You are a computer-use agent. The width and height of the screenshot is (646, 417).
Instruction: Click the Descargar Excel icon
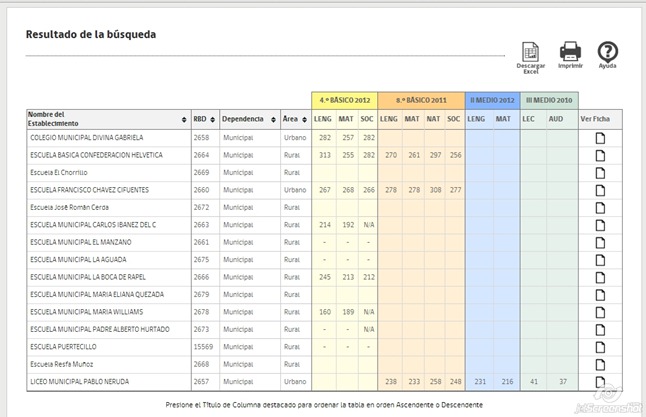pyautogui.click(x=531, y=52)
